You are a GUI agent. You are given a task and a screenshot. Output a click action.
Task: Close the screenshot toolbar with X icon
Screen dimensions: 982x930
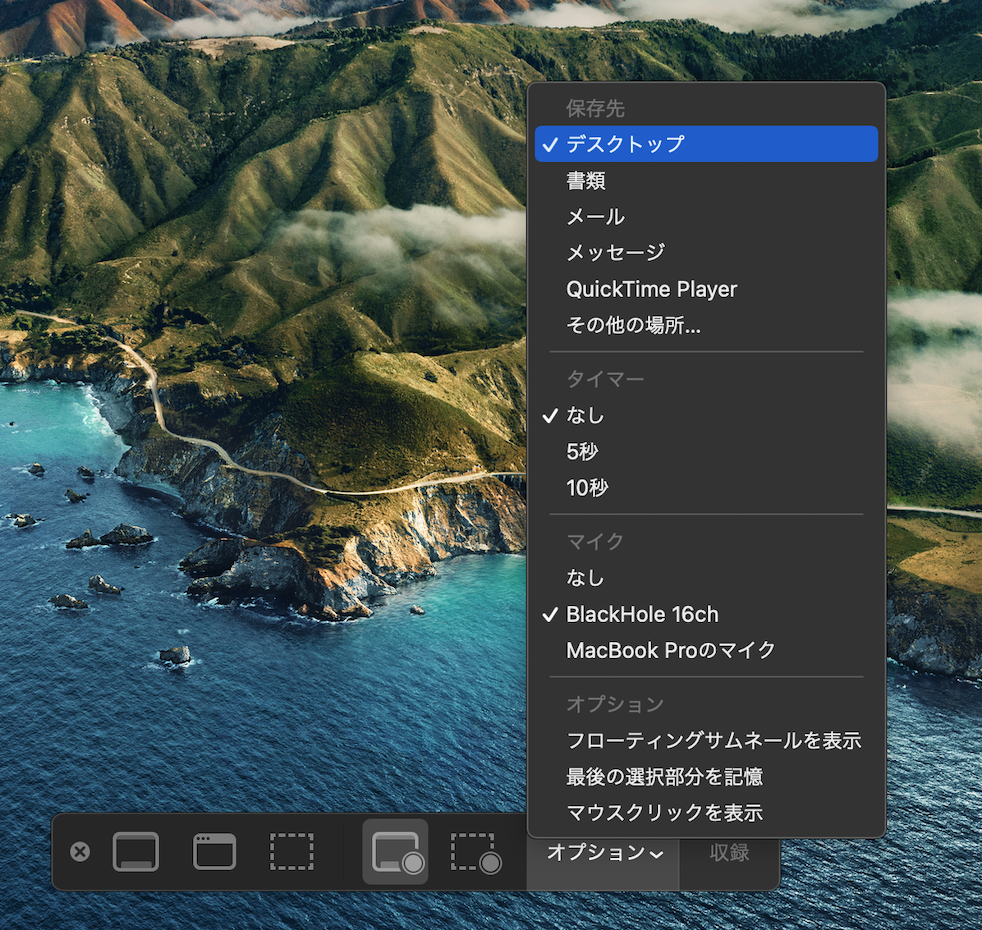point(80,852)
